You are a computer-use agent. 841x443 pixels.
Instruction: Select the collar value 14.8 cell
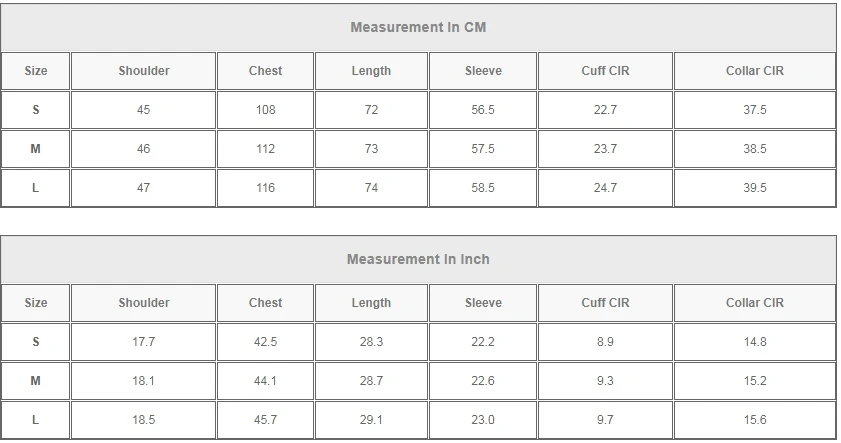pyautogui.click(x=754, y=342)
